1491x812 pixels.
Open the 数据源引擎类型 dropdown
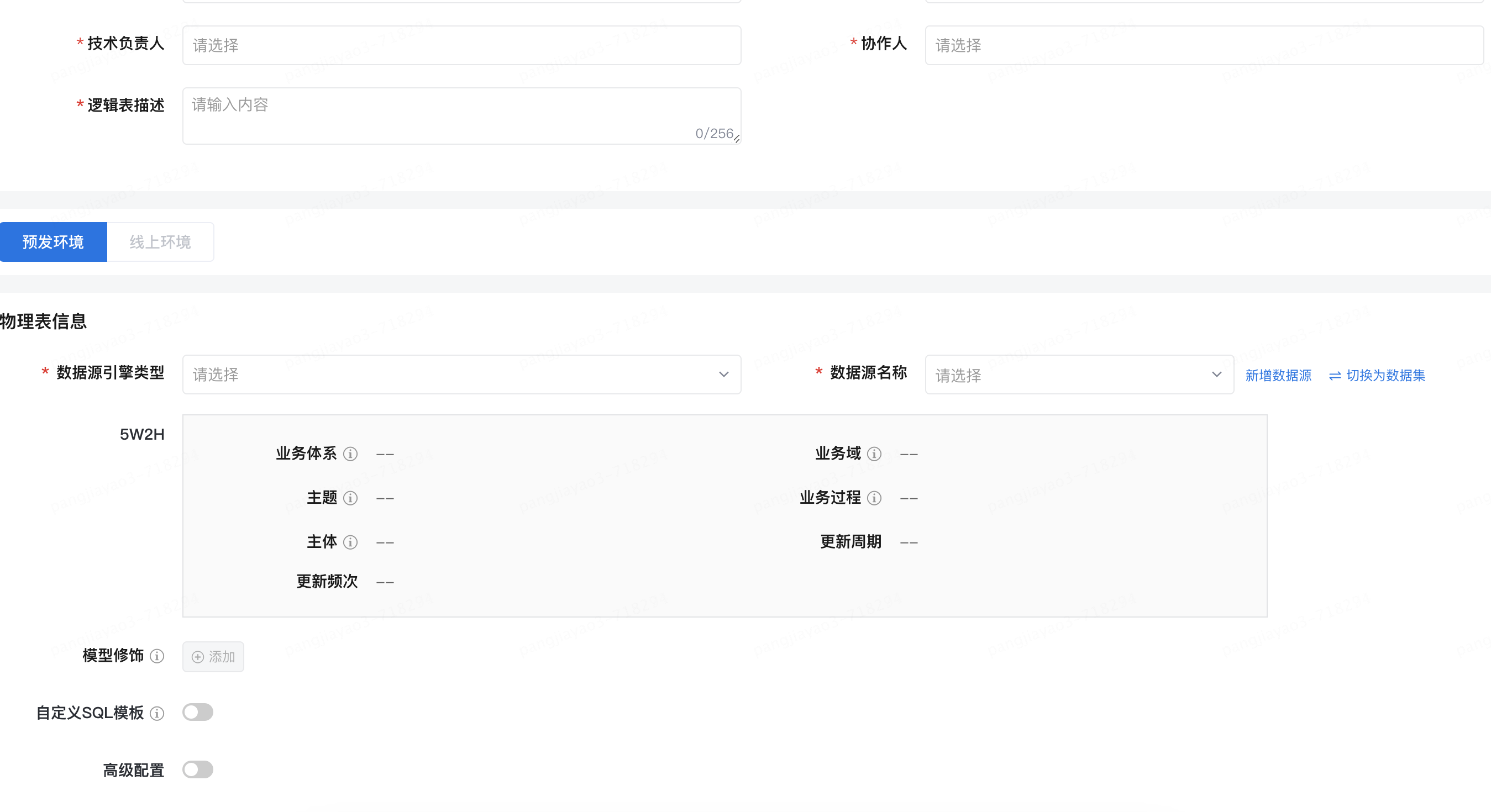click(x=462, y=375)
